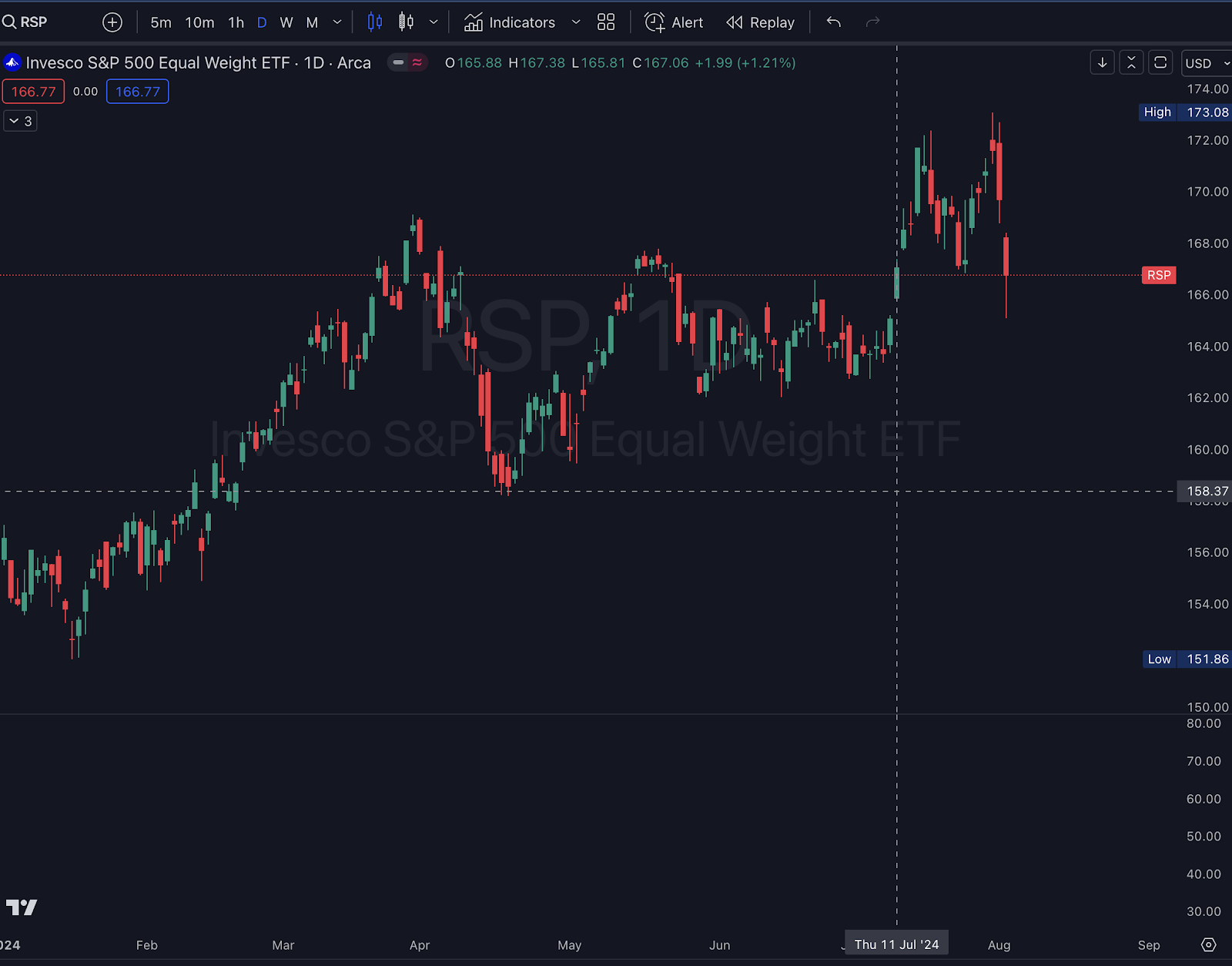
Task: Switch to the 10m timeframe
Action: [199, 22]
